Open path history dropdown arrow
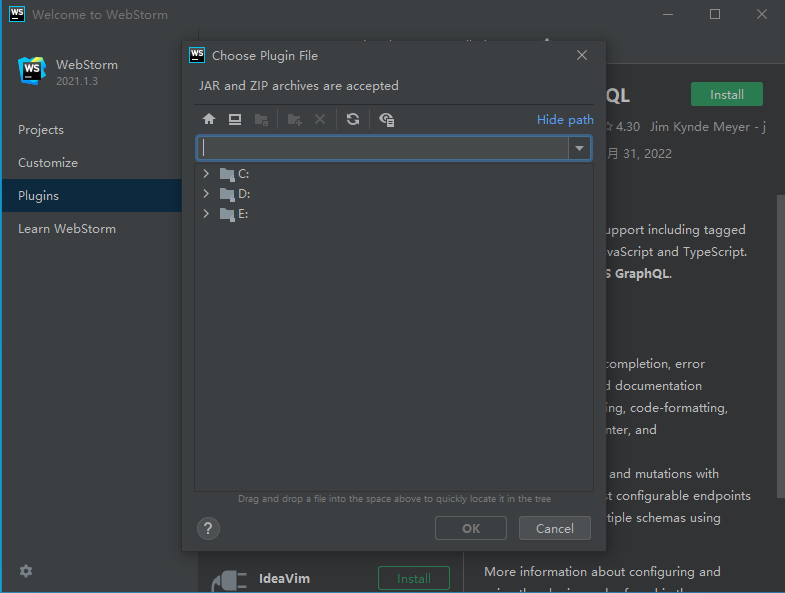Viewport: 785px width, 593px height. (x=579, y=148)
